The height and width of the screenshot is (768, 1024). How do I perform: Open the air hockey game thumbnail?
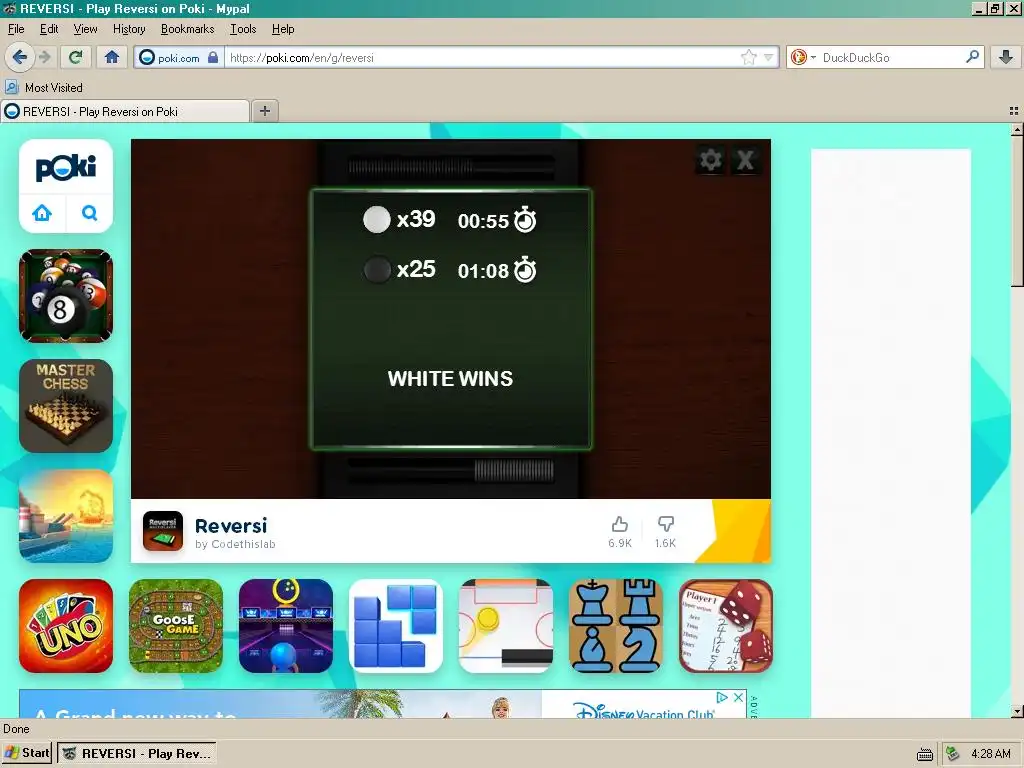click(506, 626)
